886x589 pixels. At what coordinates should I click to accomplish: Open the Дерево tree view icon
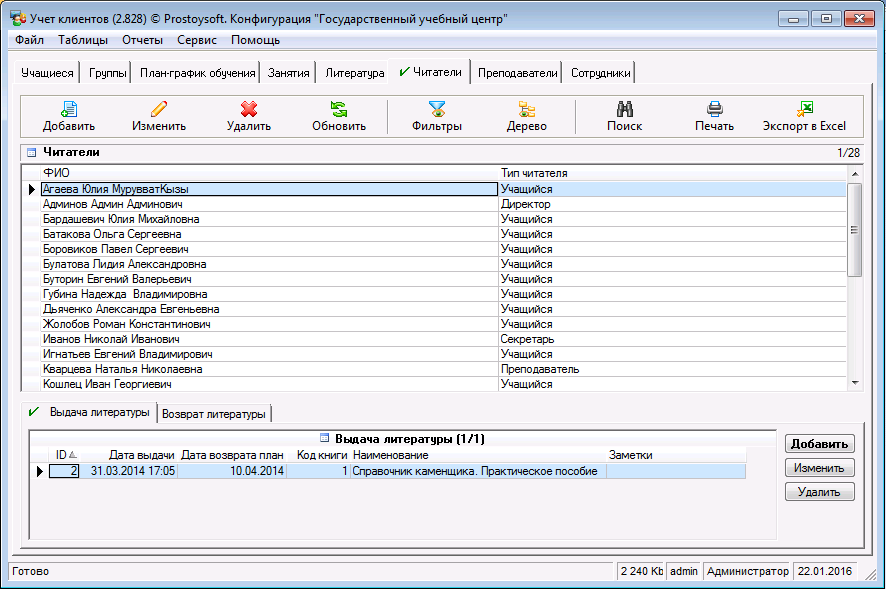[526, 110]
